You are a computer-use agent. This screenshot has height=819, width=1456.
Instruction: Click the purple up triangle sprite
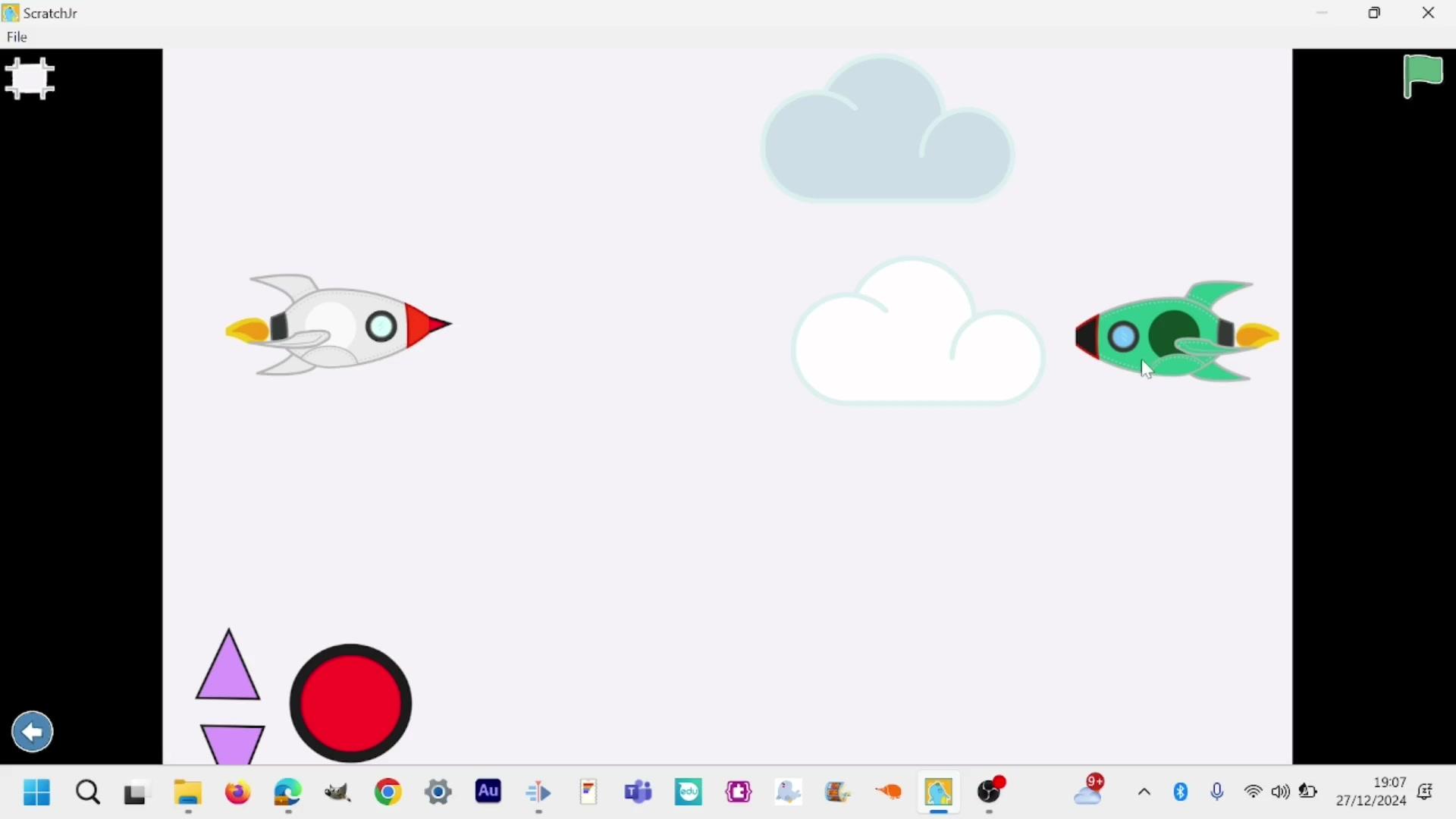click(228, 671)
